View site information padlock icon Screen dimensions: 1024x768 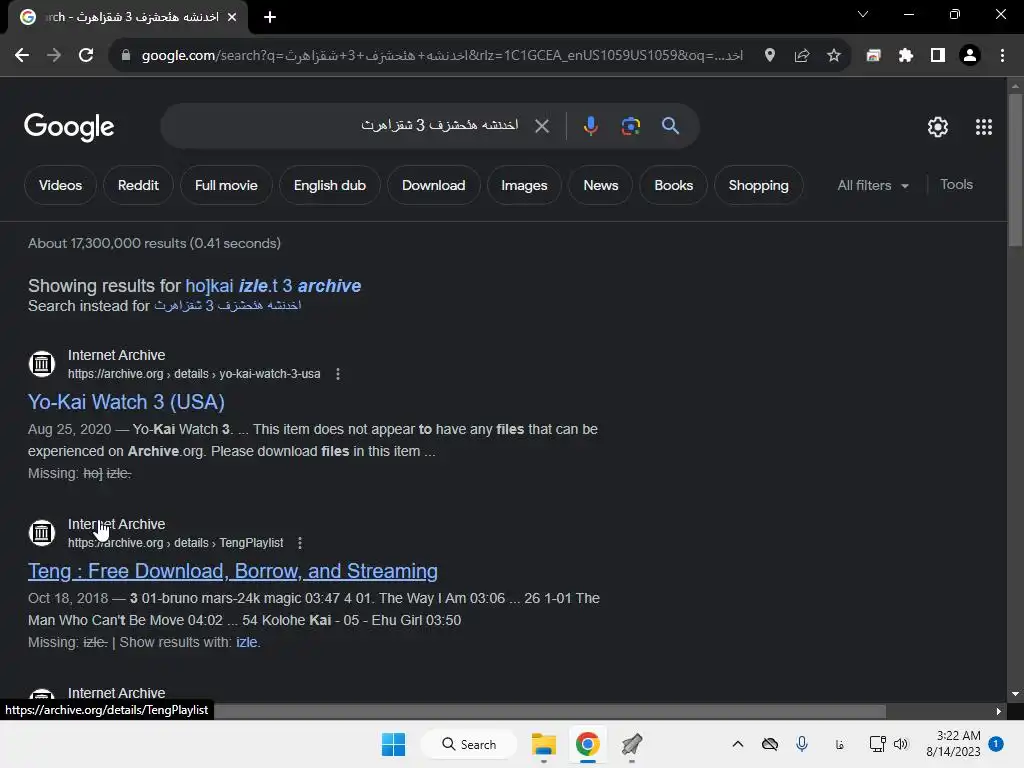[x=125, y=56]
